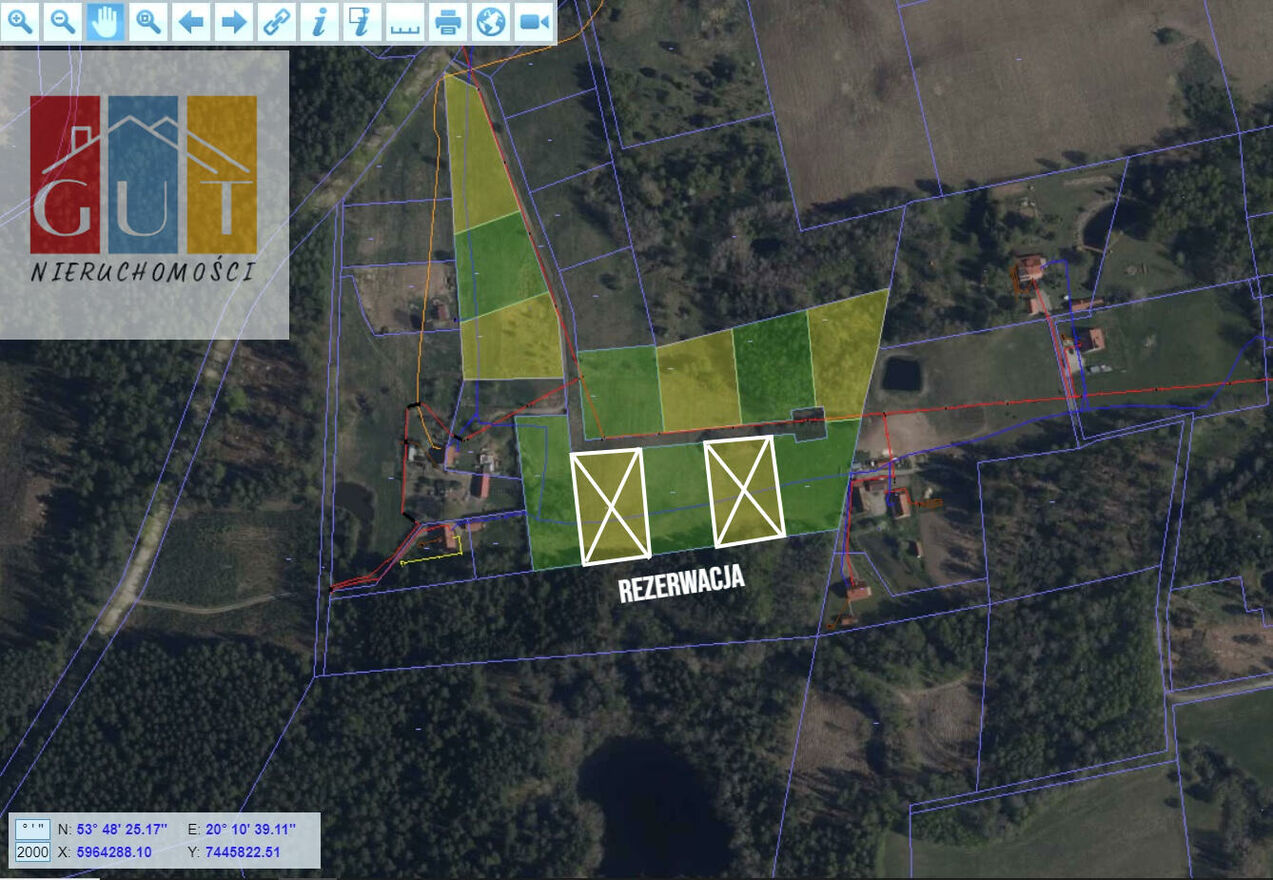Print the map with printer icon
1273x880 pixels.
coord(447,21)
